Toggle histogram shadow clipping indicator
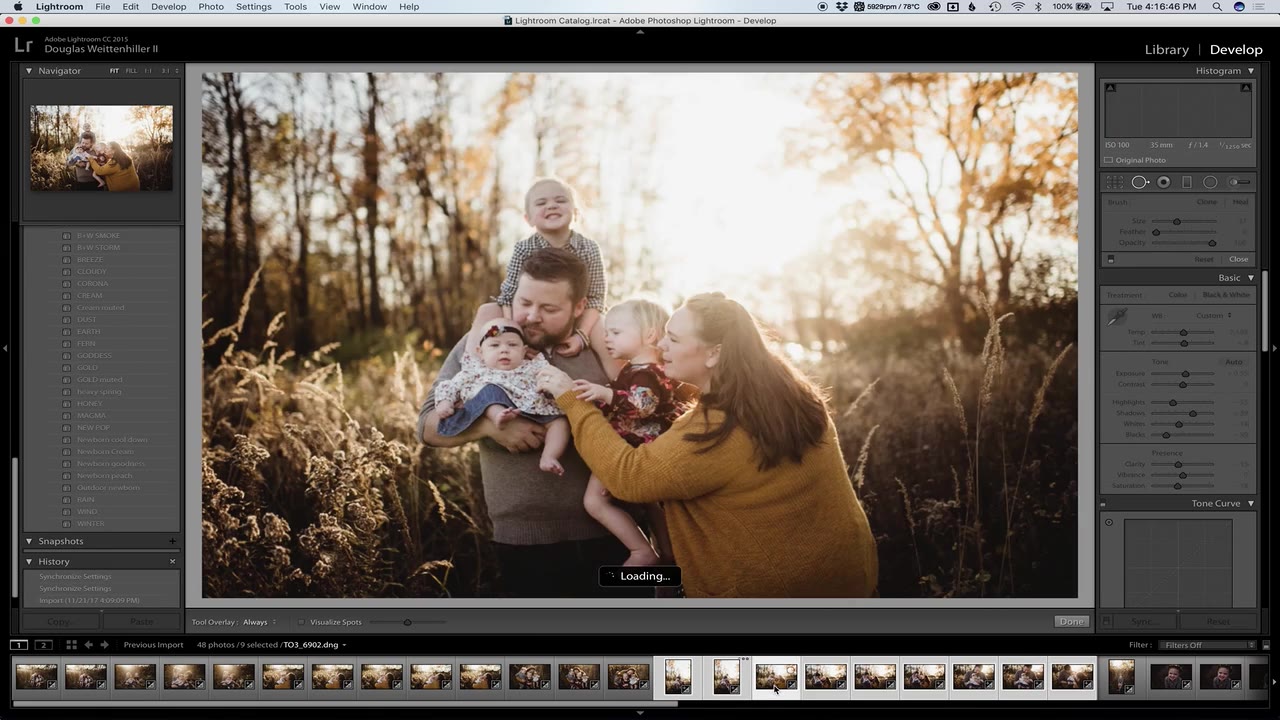The width and height of the screenshot is (1280, 720). tap(1110, 88)
